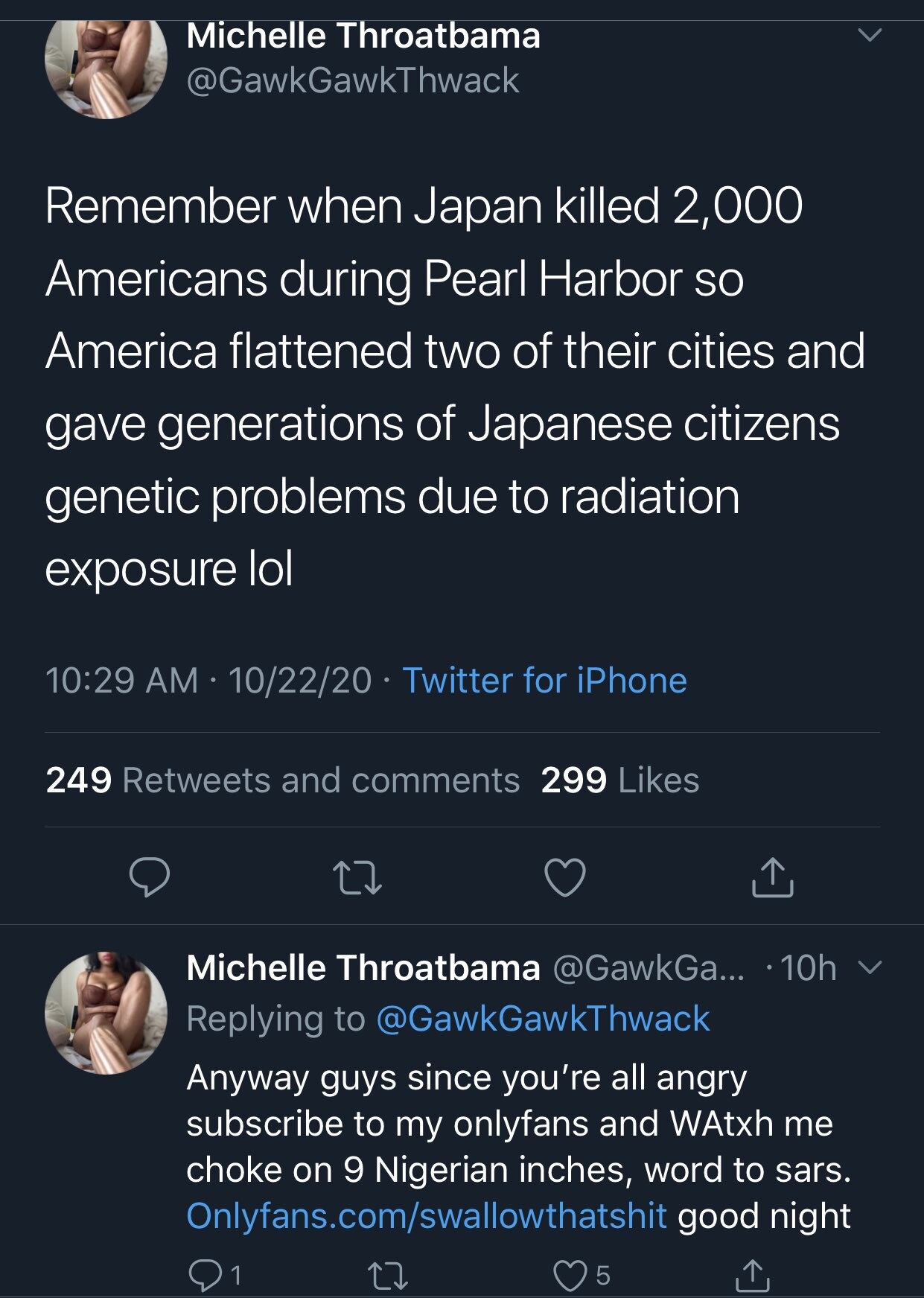View the 249 Retweets and comments list

coord(283,780)
